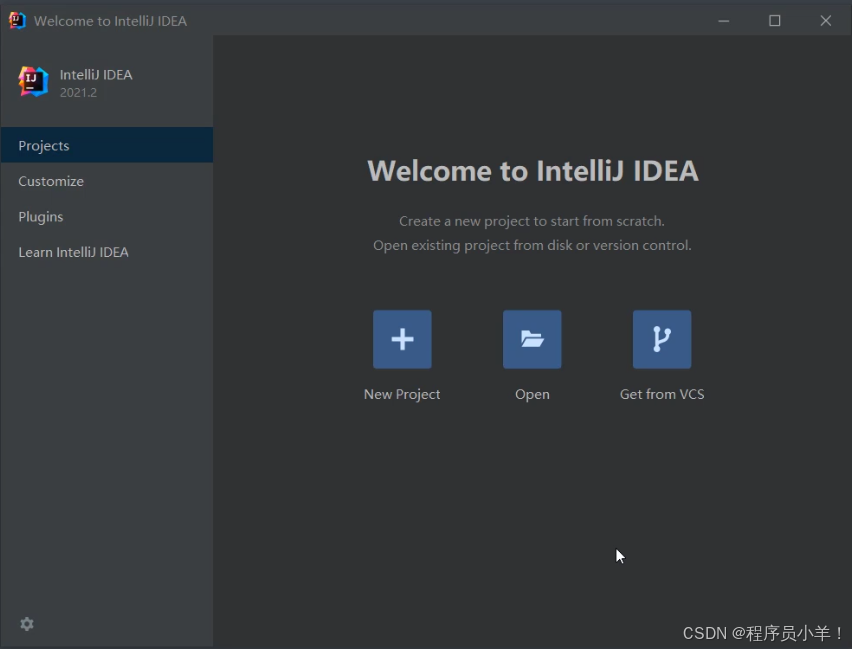Open the Plugins tab
852x649 pixels.
tap(106, 216)
